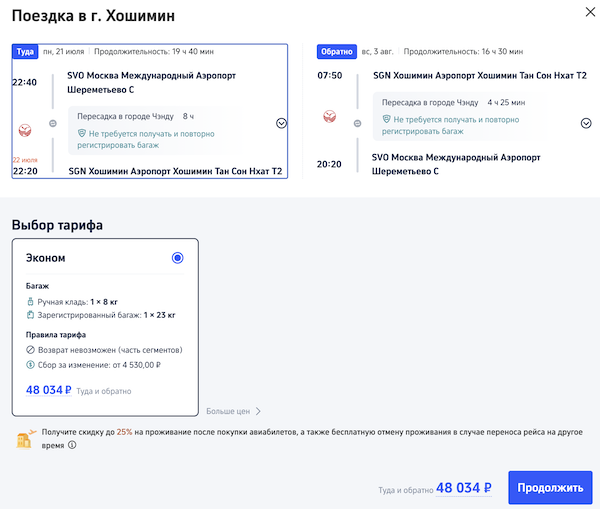Click the info icon after hotel discount text

72,446
